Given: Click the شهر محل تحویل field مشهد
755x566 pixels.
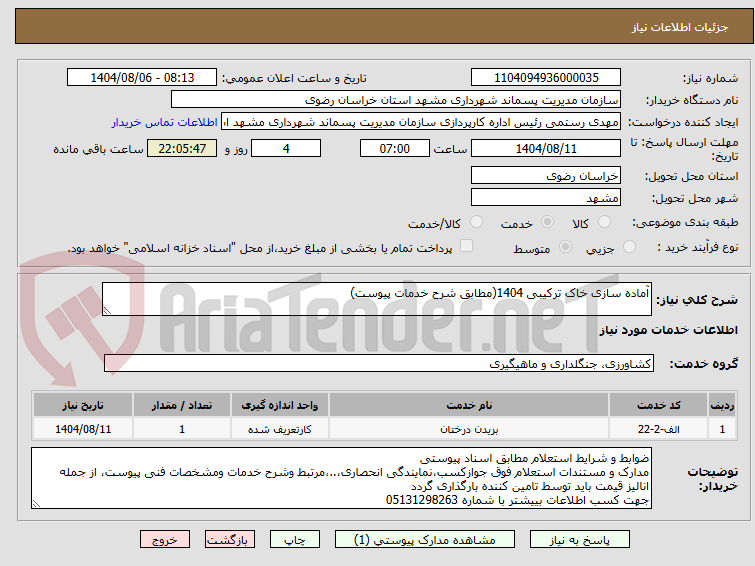Looking at the screenshot, I should 546,197.
